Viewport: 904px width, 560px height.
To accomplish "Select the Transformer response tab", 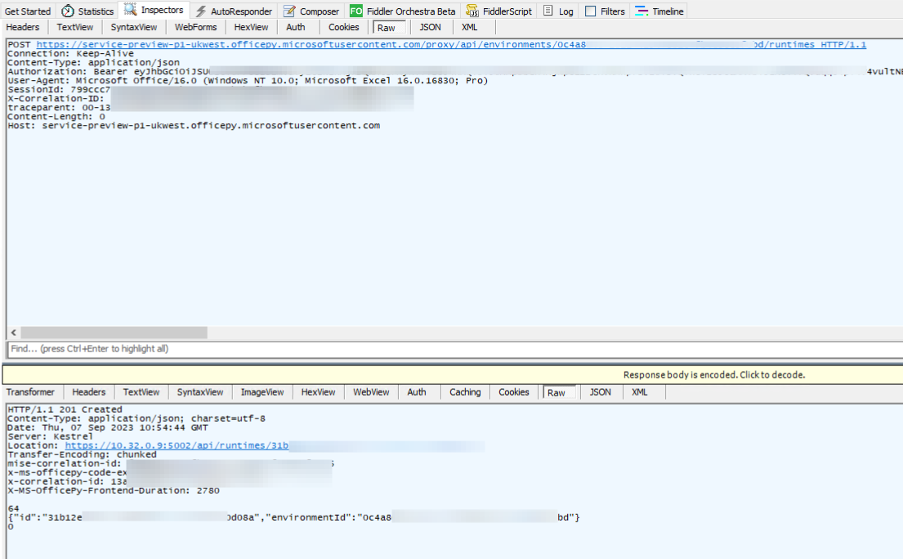I will [30, 392].
